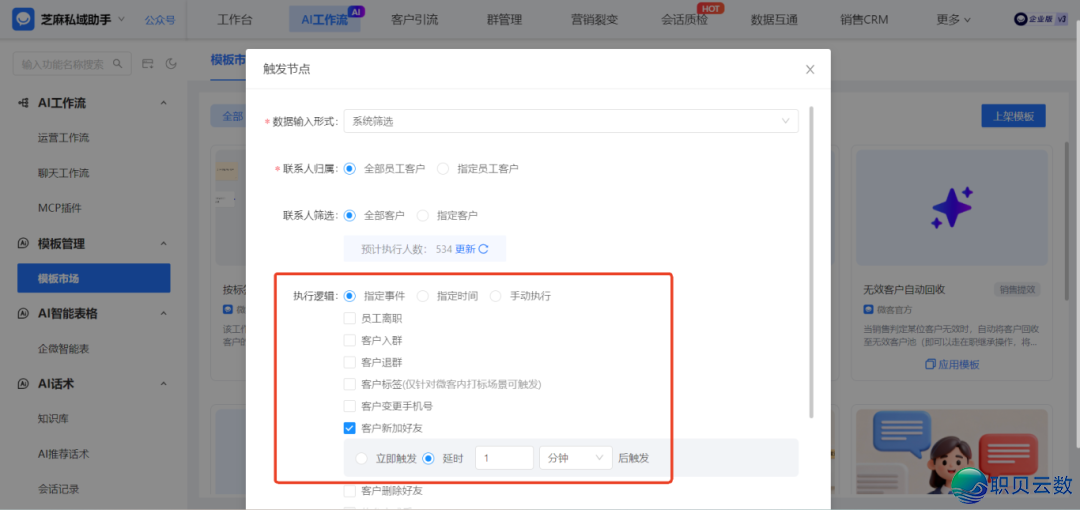Click the card icon beside the search box
The image size is (1080, 510).
[148, 64]
